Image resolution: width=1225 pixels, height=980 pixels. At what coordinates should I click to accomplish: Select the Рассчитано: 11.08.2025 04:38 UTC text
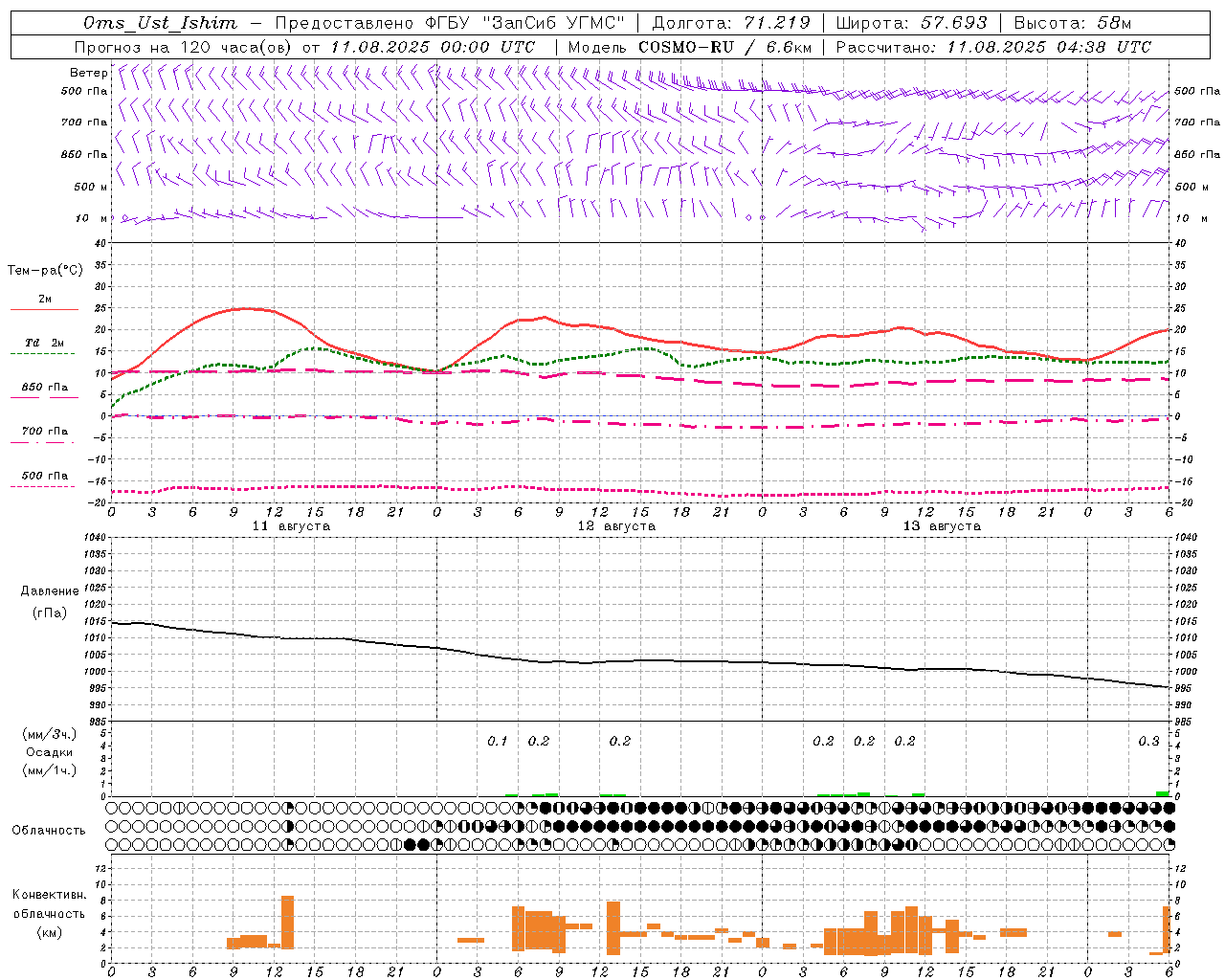tap(993, 47)
